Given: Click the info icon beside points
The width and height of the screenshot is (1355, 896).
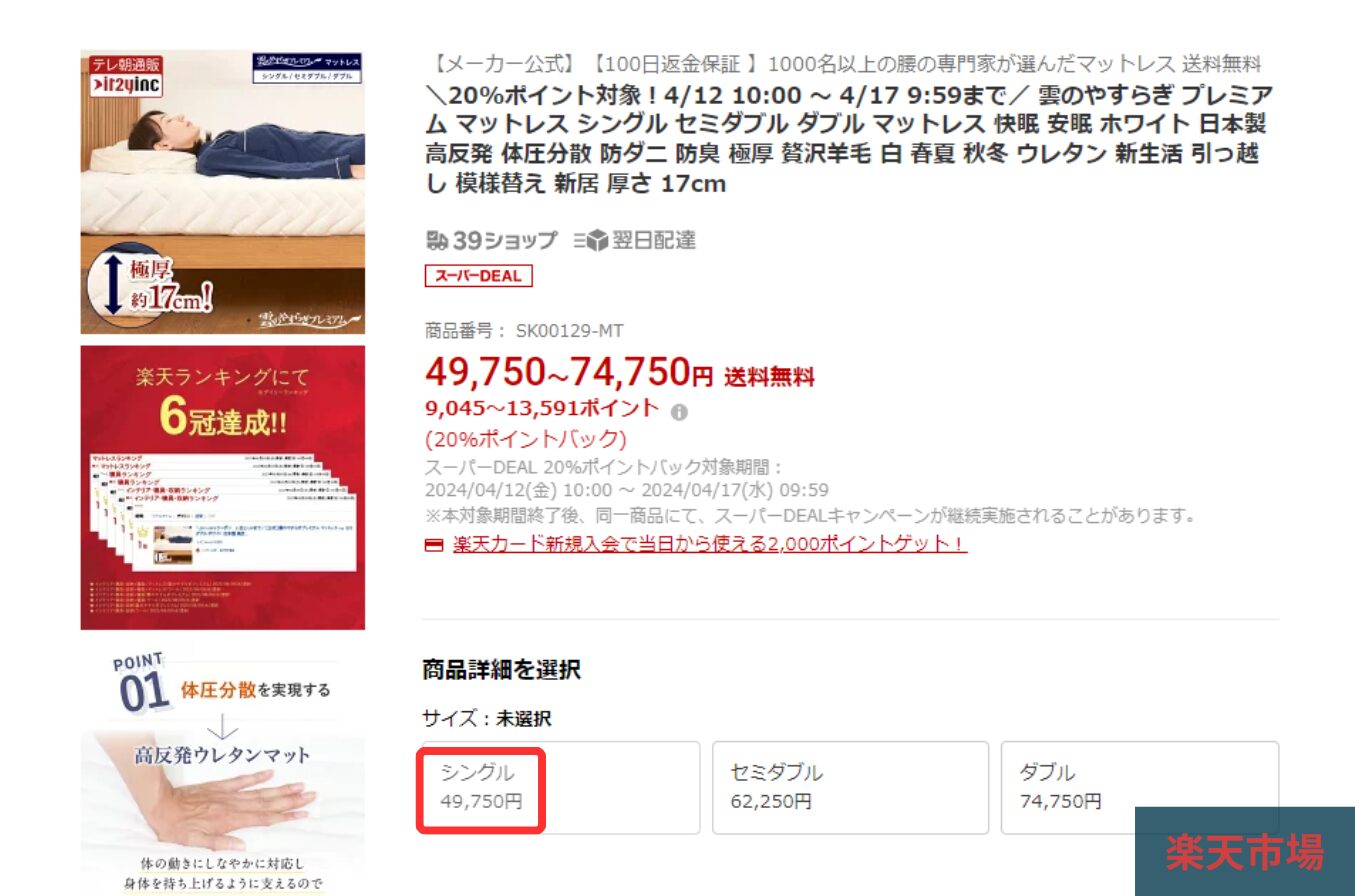Looking at the screenshot, I should point(679,411).
